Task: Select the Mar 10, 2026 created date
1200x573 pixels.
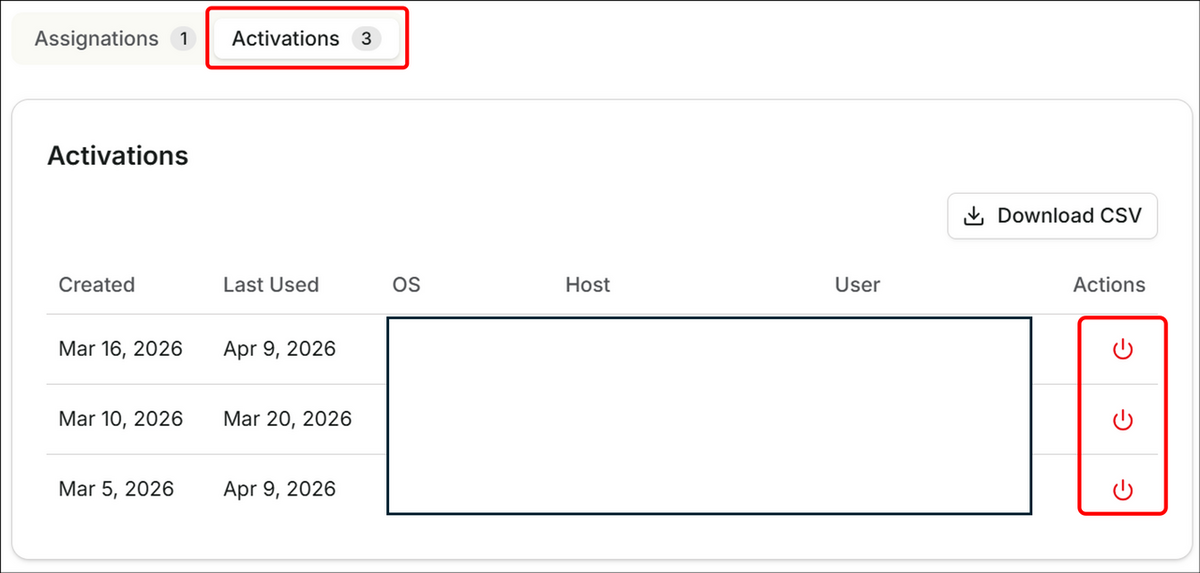Action: pos(120,419)
